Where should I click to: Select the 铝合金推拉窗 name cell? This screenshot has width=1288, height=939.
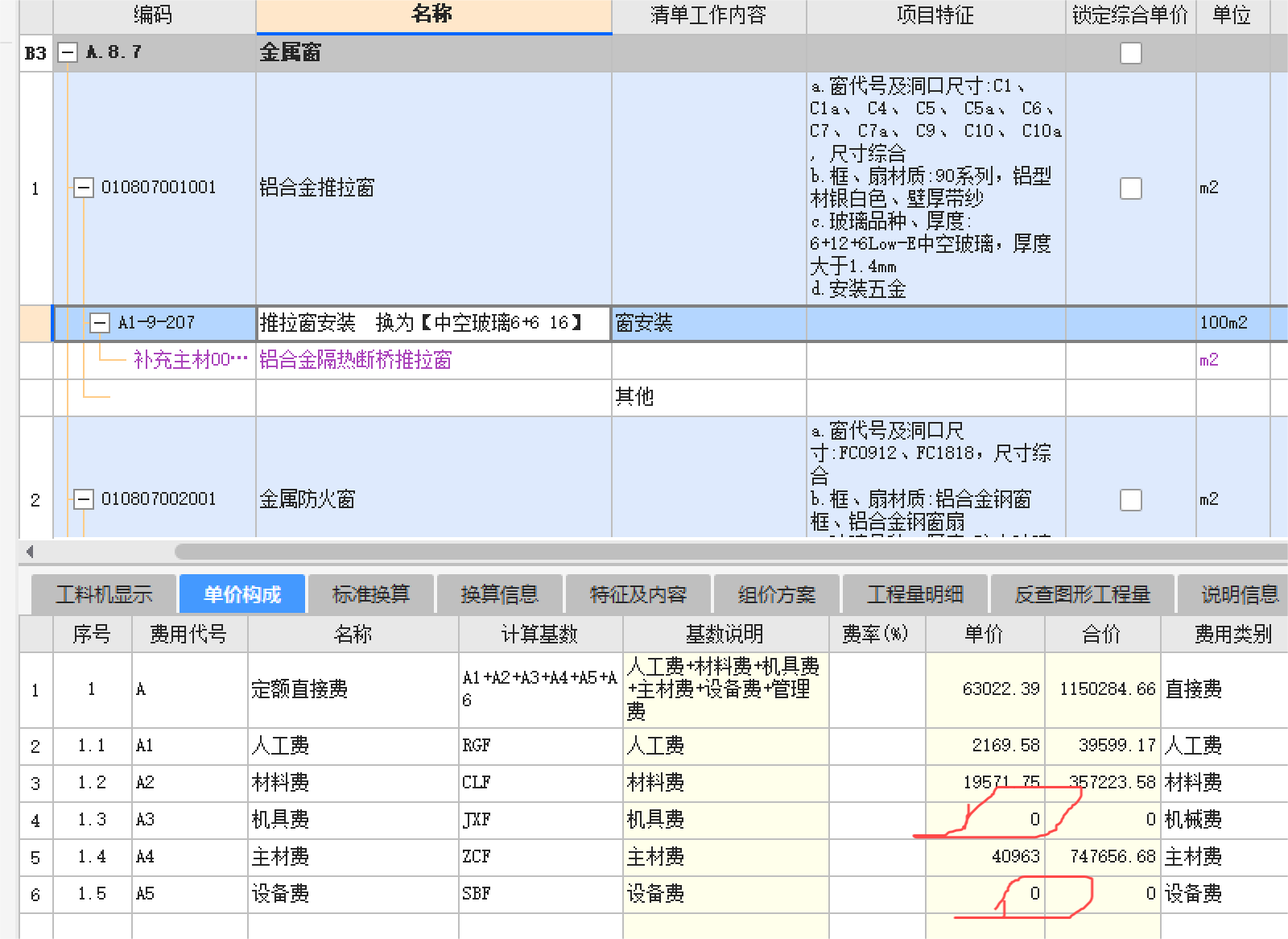[x=434, y=188]
